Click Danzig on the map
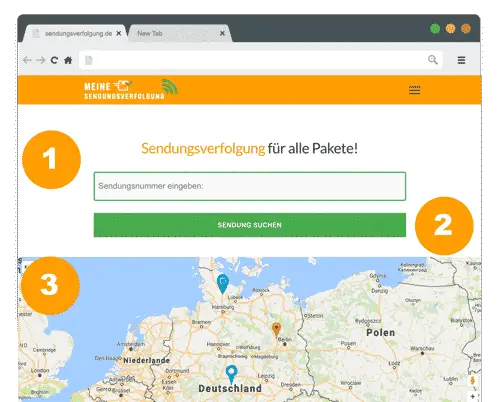This screenshot has width=500, height=402. 380,291
